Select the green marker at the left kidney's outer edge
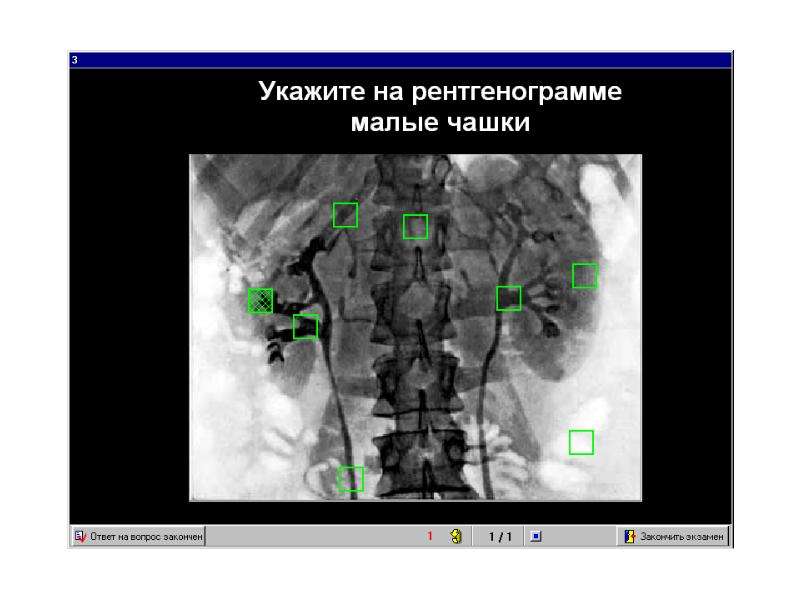The width and height of the screenshot is (800, 600). (585, 276)
